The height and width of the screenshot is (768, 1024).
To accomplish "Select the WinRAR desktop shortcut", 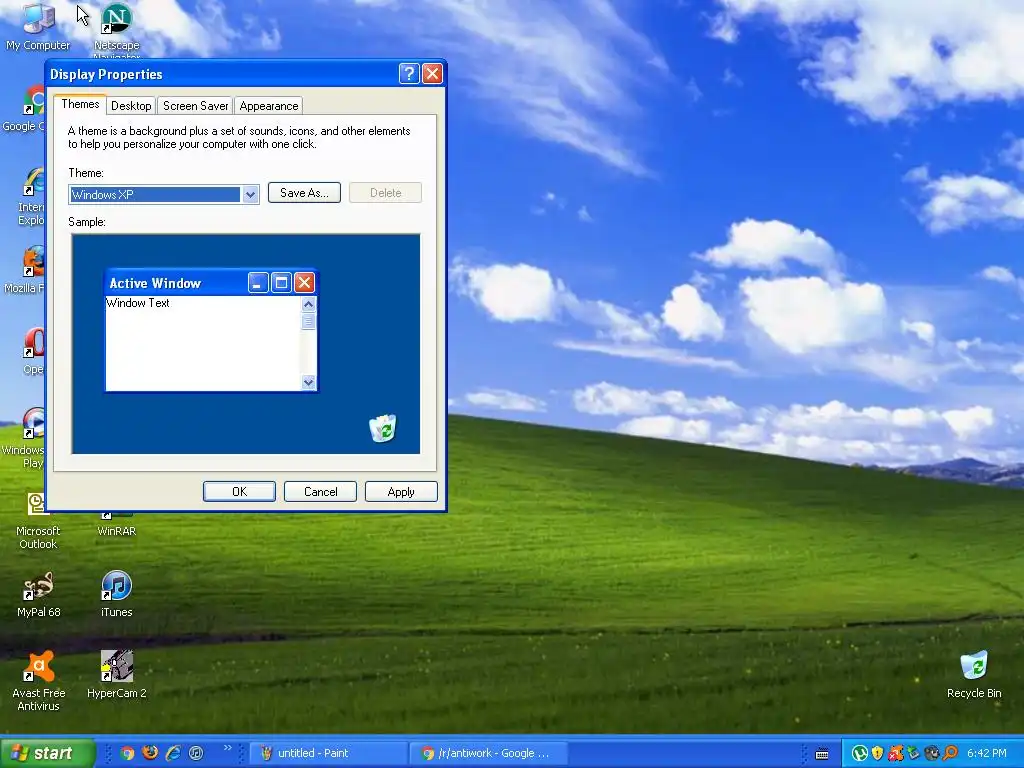I will (116, 524).
